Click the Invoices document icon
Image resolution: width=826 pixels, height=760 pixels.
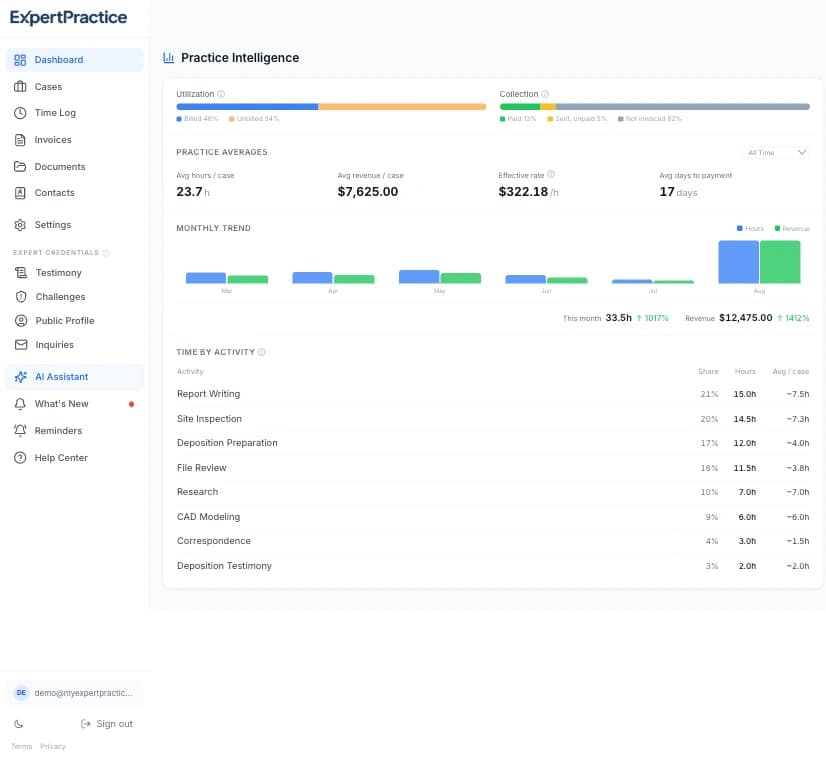click(20, 140)
